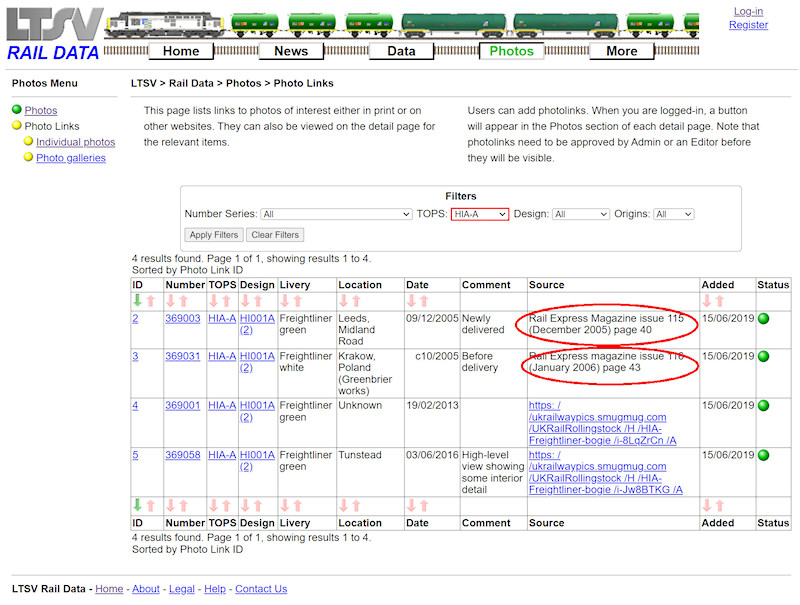Click top-row Number column down sort arrow
The image size is (800, 605).
pyautogui.click(x=171, y=300)
